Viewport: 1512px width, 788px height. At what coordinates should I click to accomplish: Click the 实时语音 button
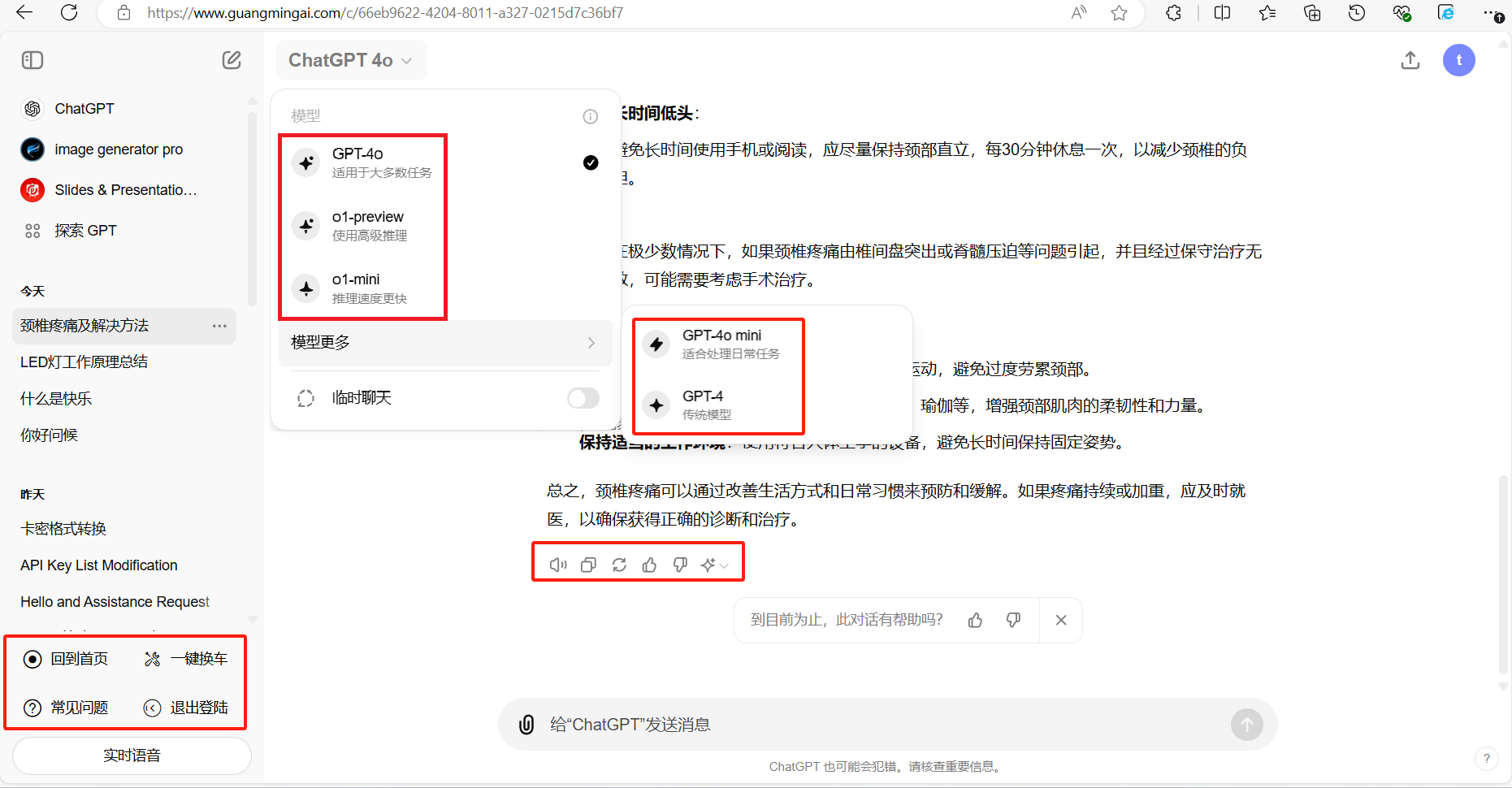pos(132,756)
